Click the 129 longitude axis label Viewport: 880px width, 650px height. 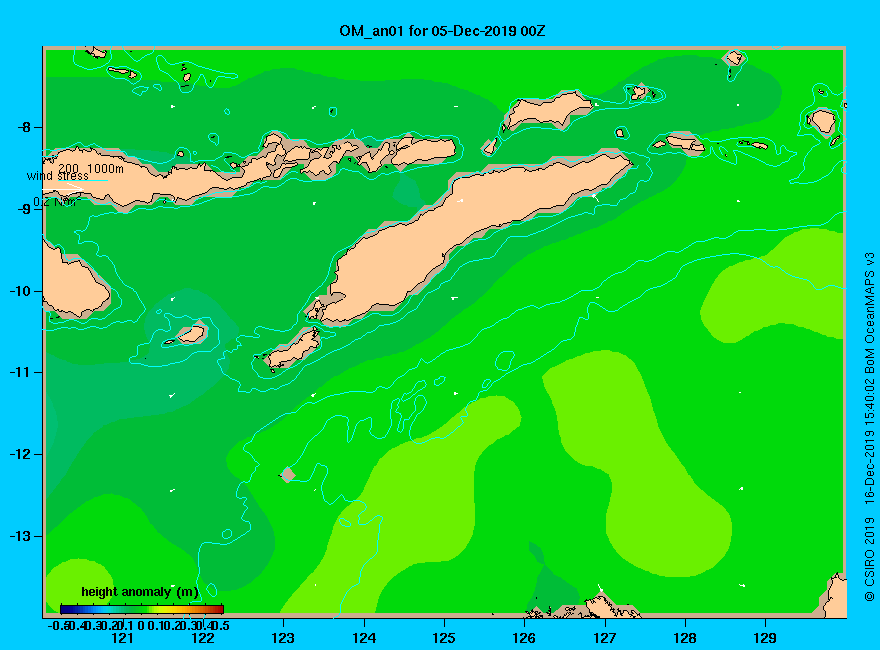pyautogui.click(x=765, y=638)
